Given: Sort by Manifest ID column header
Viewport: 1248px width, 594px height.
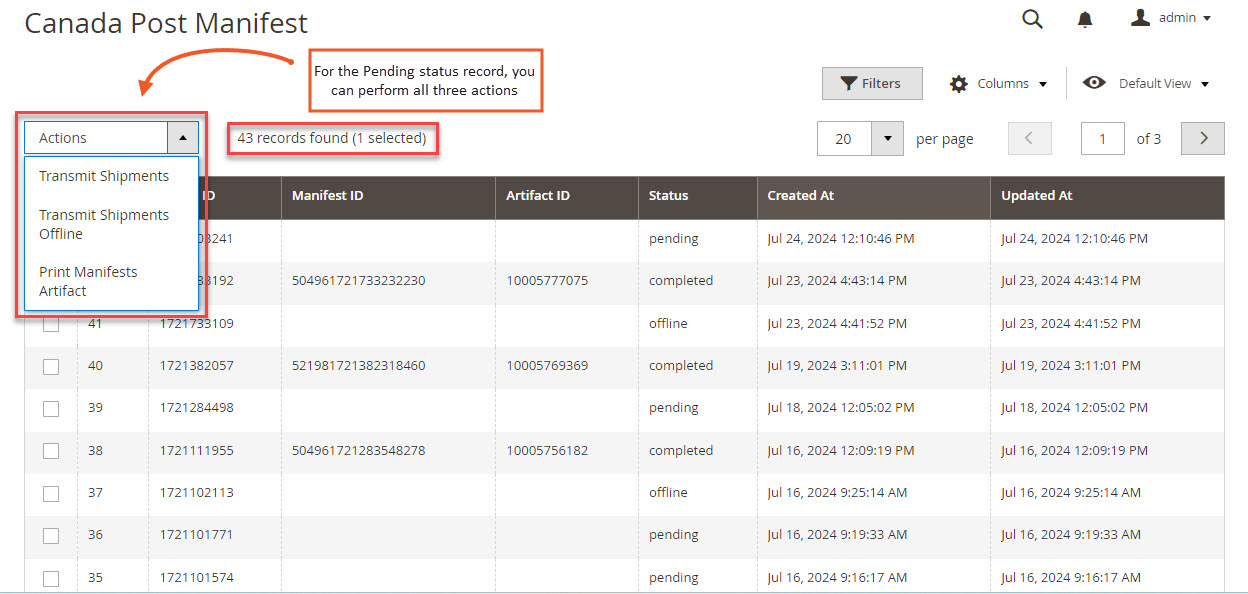Looking at the screenshot, I should click(x=388, y=196).
